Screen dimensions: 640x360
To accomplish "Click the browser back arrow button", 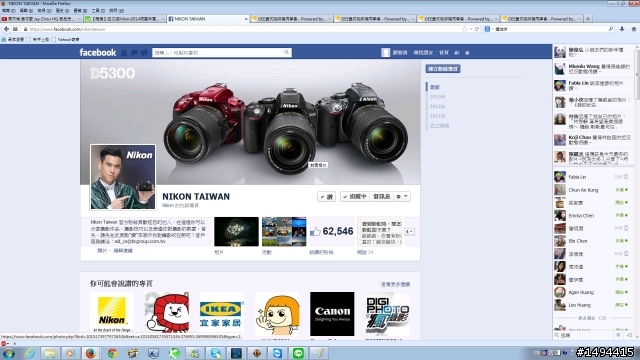I will coord(6,29).
